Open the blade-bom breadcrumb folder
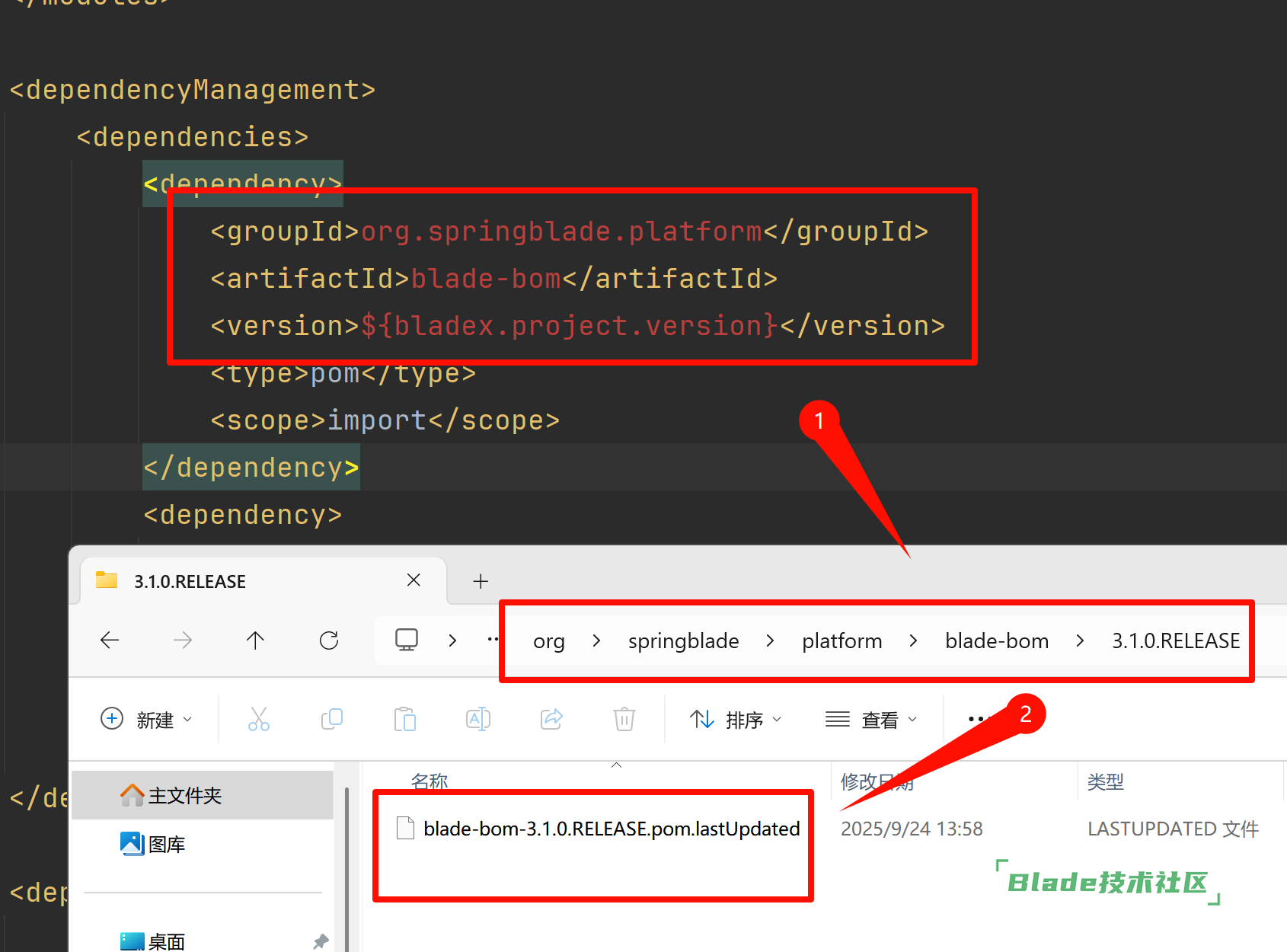The height and width of the screenshot is (952, 1287). [x=997, y=641]
